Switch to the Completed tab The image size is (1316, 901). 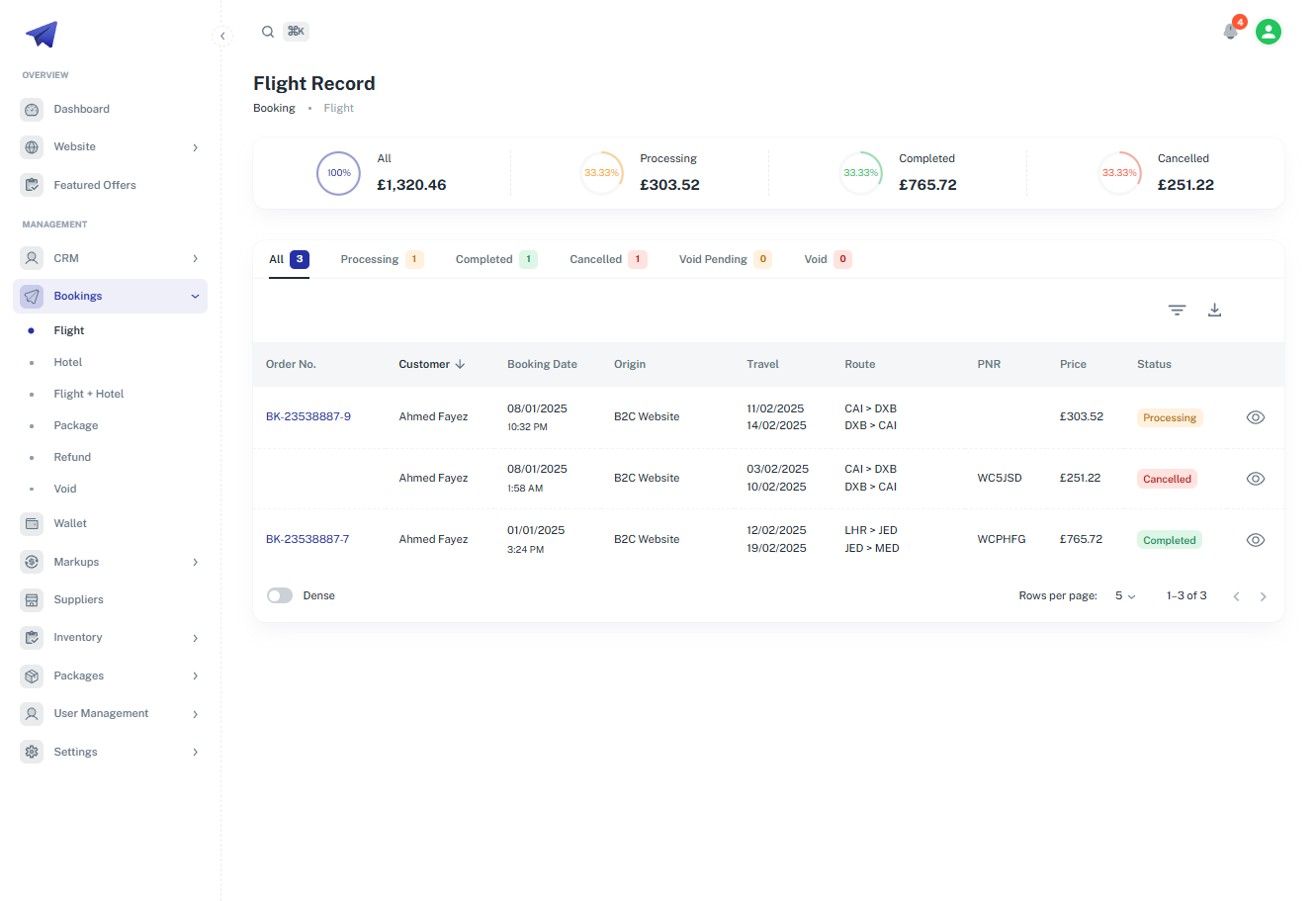496,259
